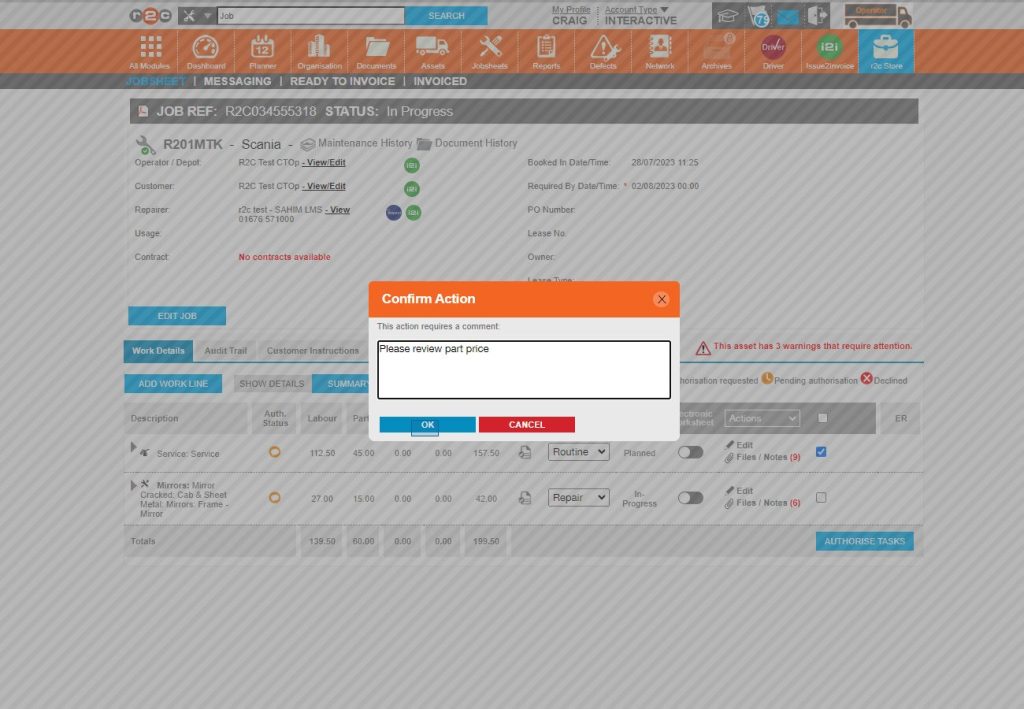The width and height of the screenshot is (1024, 709).
Task: Select the Assets truck icon
Action: 432,50
